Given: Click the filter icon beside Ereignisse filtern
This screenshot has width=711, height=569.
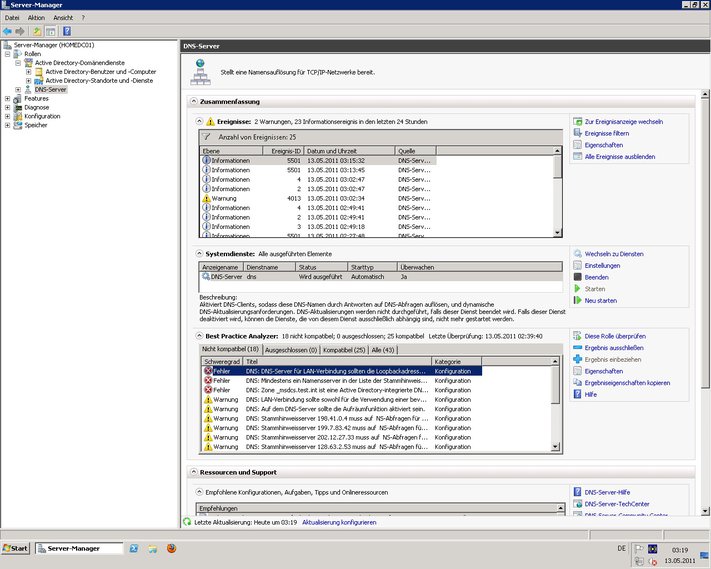Looking at the screenshot, I should [577, 133].
